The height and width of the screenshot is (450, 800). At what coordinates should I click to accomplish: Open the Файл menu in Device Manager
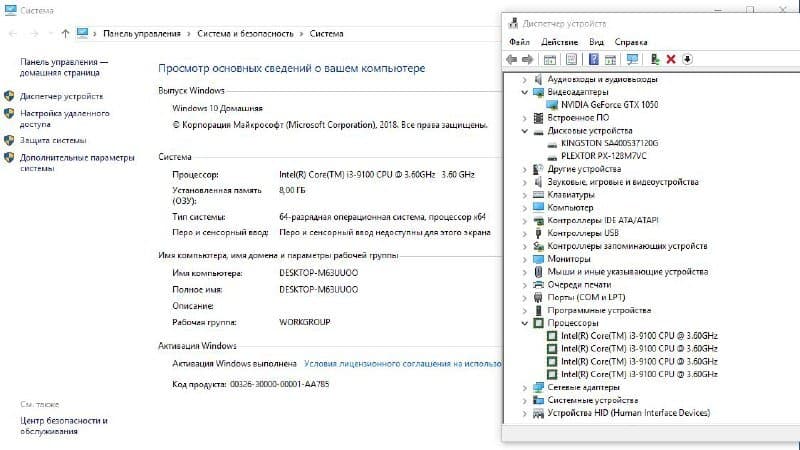click(519, 43)
